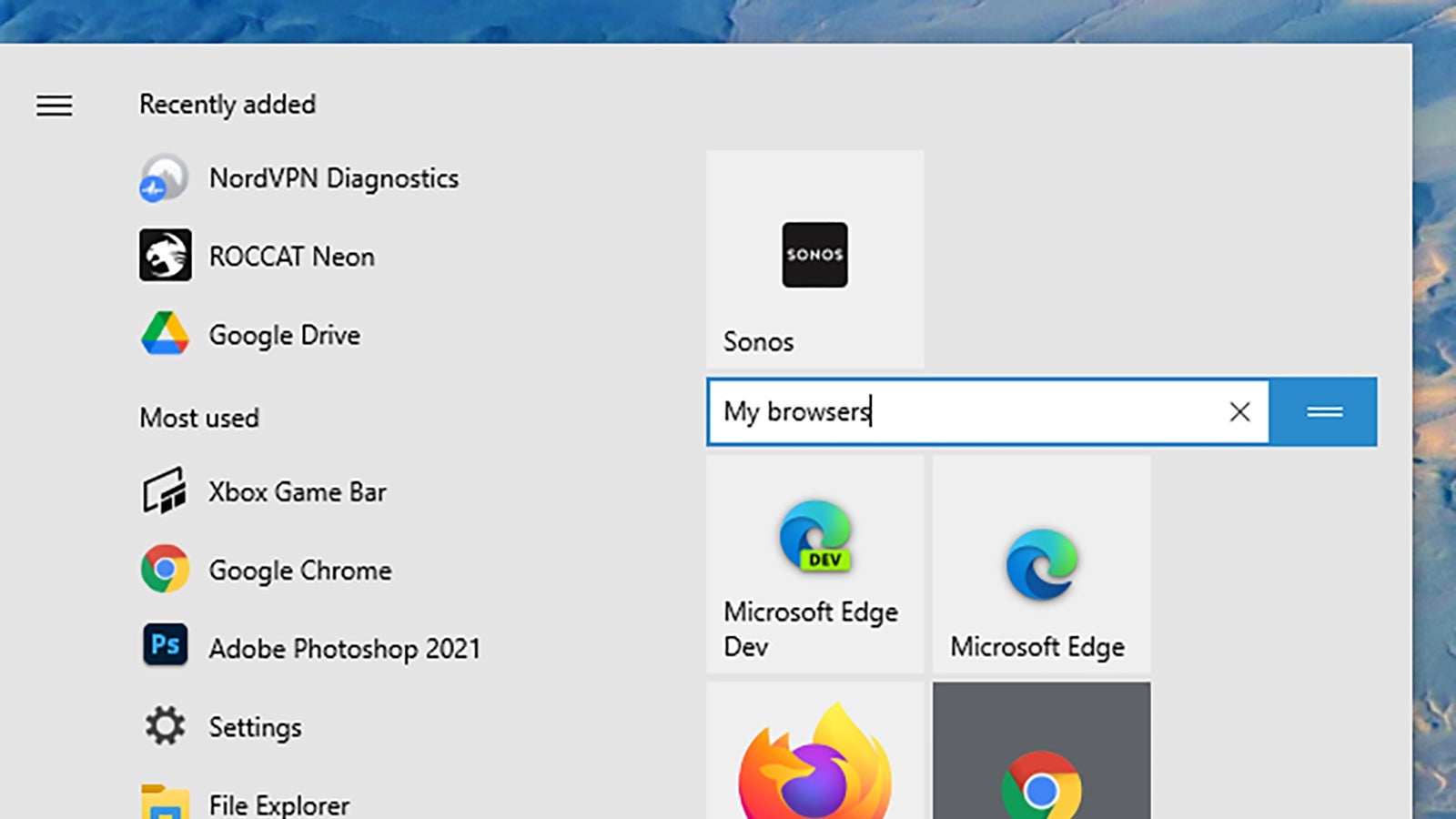
Task: Open ROCCAT Neon
Action: [x=291, y=257]
